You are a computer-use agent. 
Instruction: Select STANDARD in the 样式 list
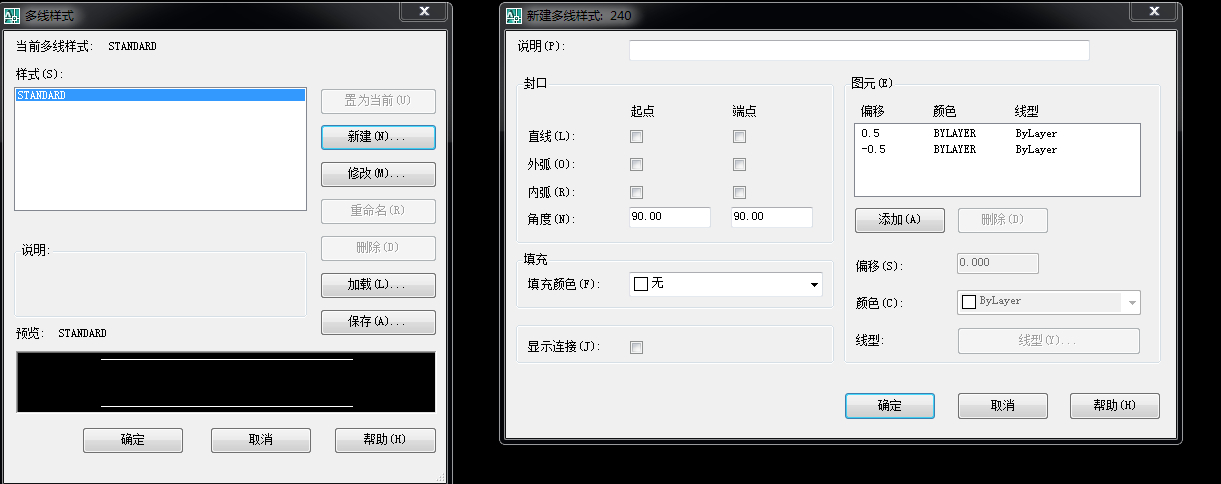[160, 96]
